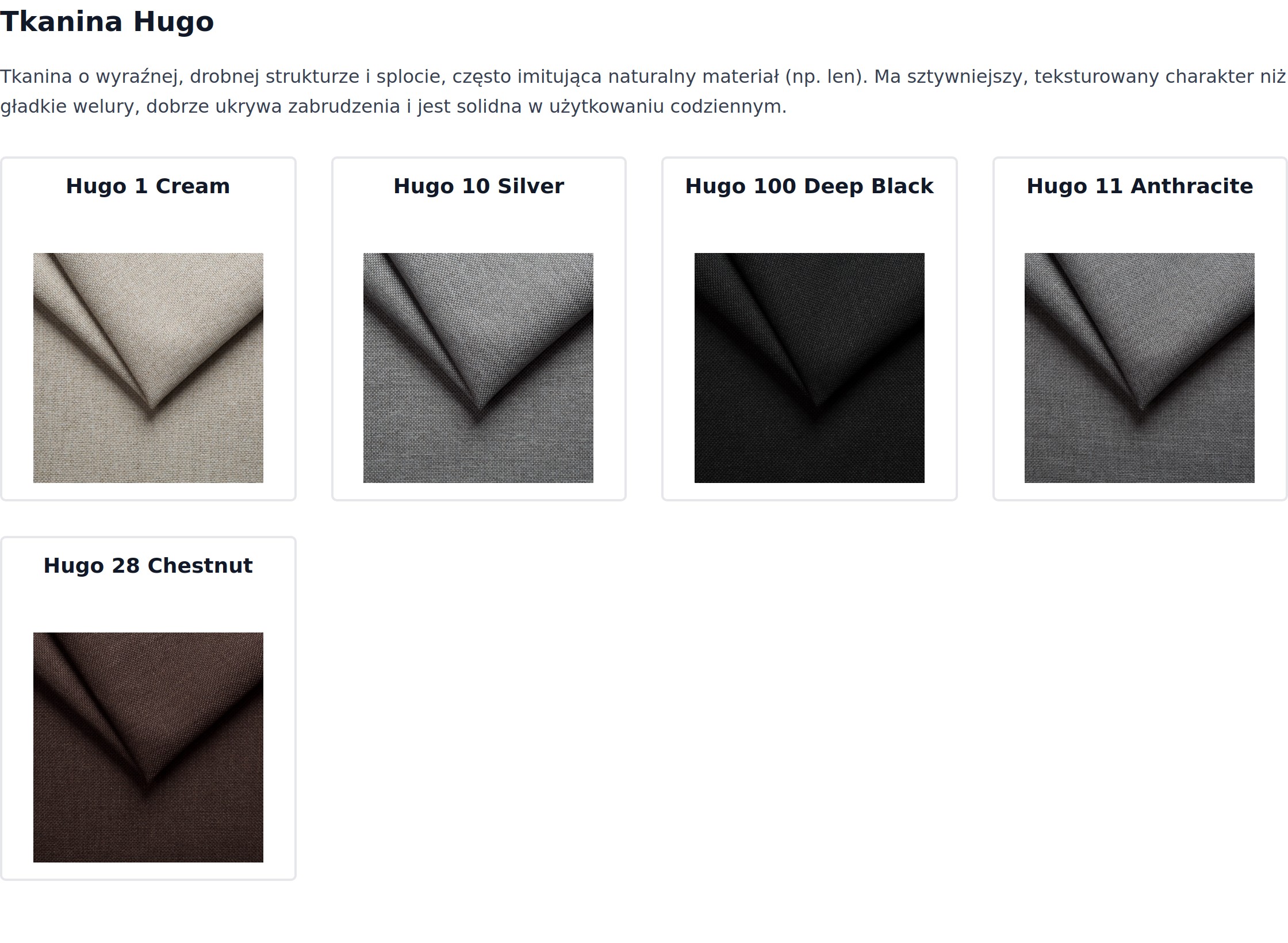Screen dimensions: 1288x943
Task: Open the Hugo 100 Deep Black label
Action: pos(809,186)
